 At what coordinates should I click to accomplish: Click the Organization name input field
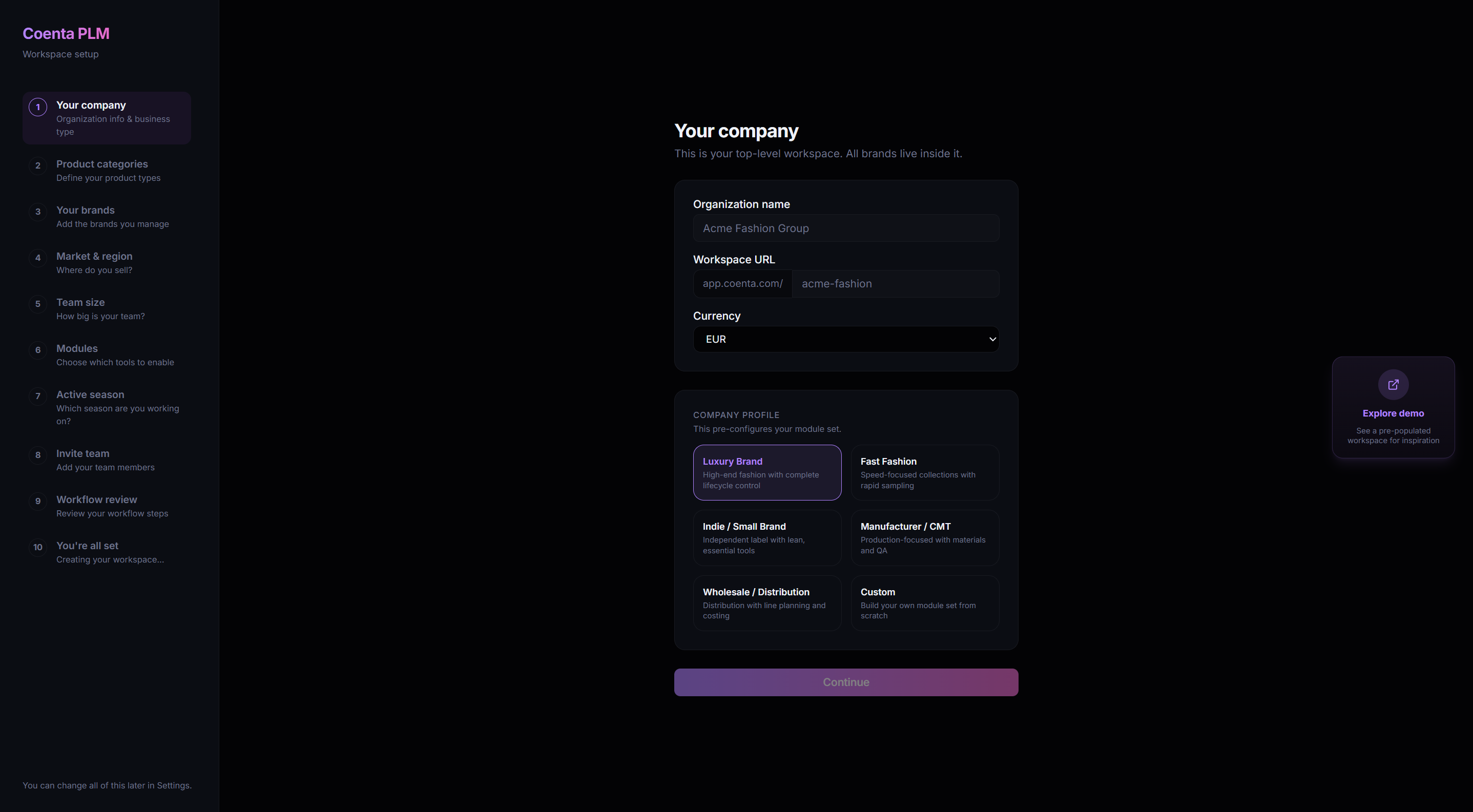point(846,228)
